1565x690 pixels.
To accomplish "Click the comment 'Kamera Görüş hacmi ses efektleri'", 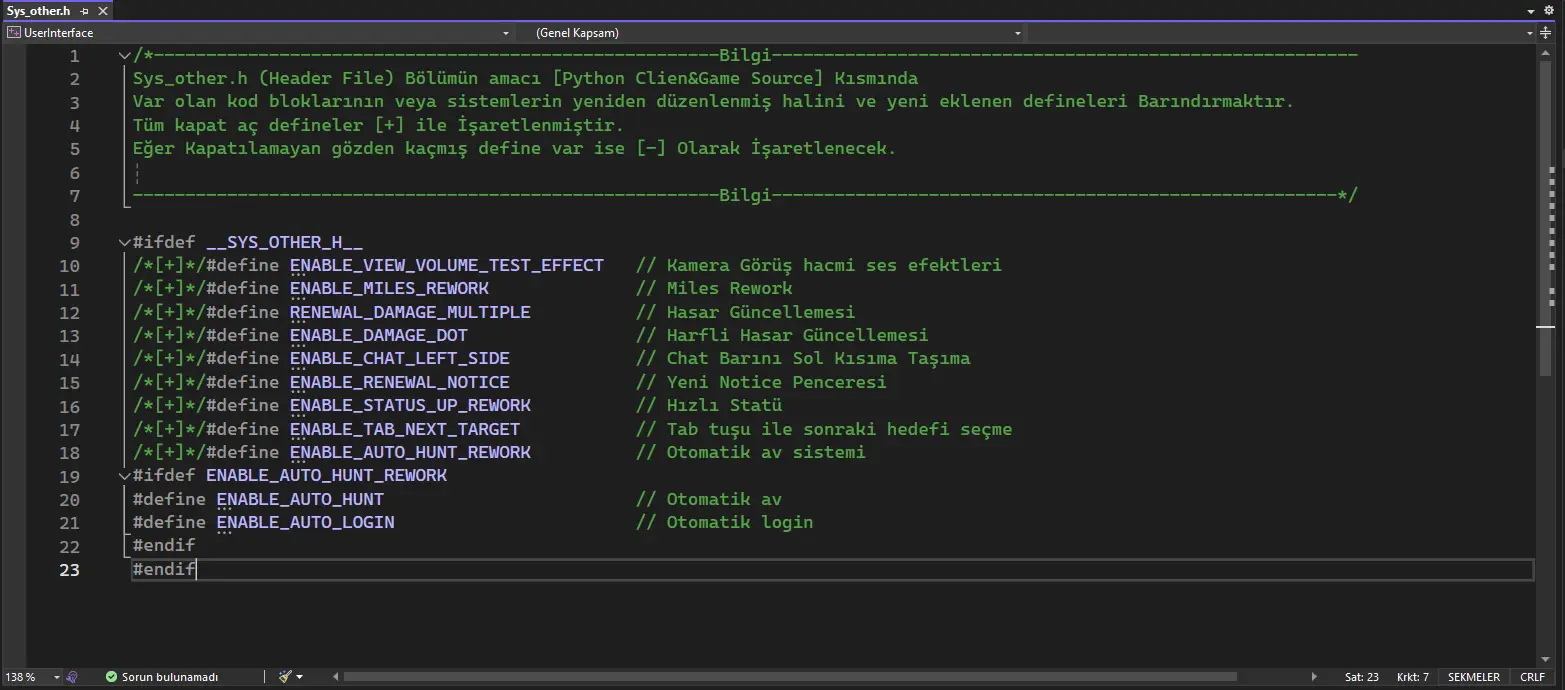I will (834, 266).
